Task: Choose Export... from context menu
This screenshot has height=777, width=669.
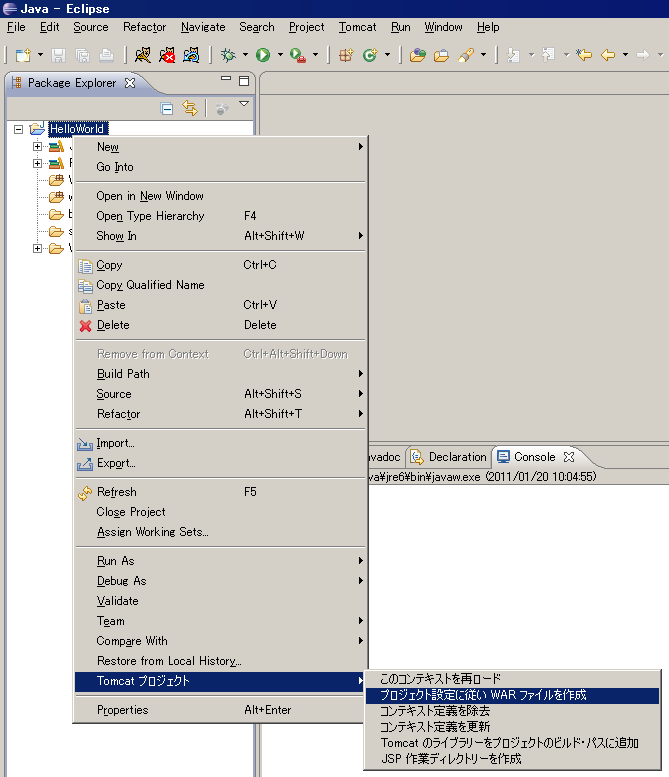Action: tap(221, 463)
